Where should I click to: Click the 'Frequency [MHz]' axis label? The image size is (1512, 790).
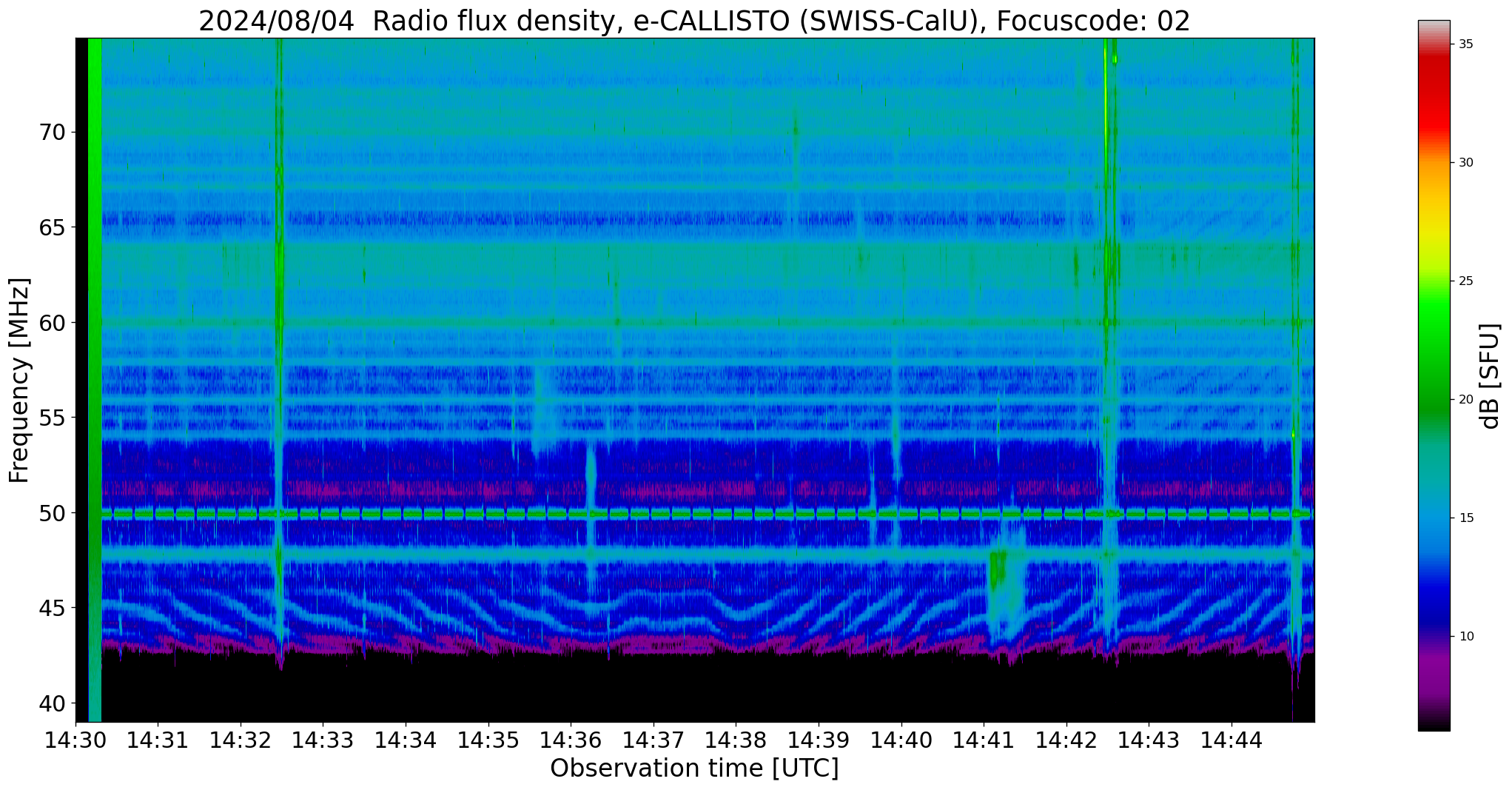coord(19,381)
